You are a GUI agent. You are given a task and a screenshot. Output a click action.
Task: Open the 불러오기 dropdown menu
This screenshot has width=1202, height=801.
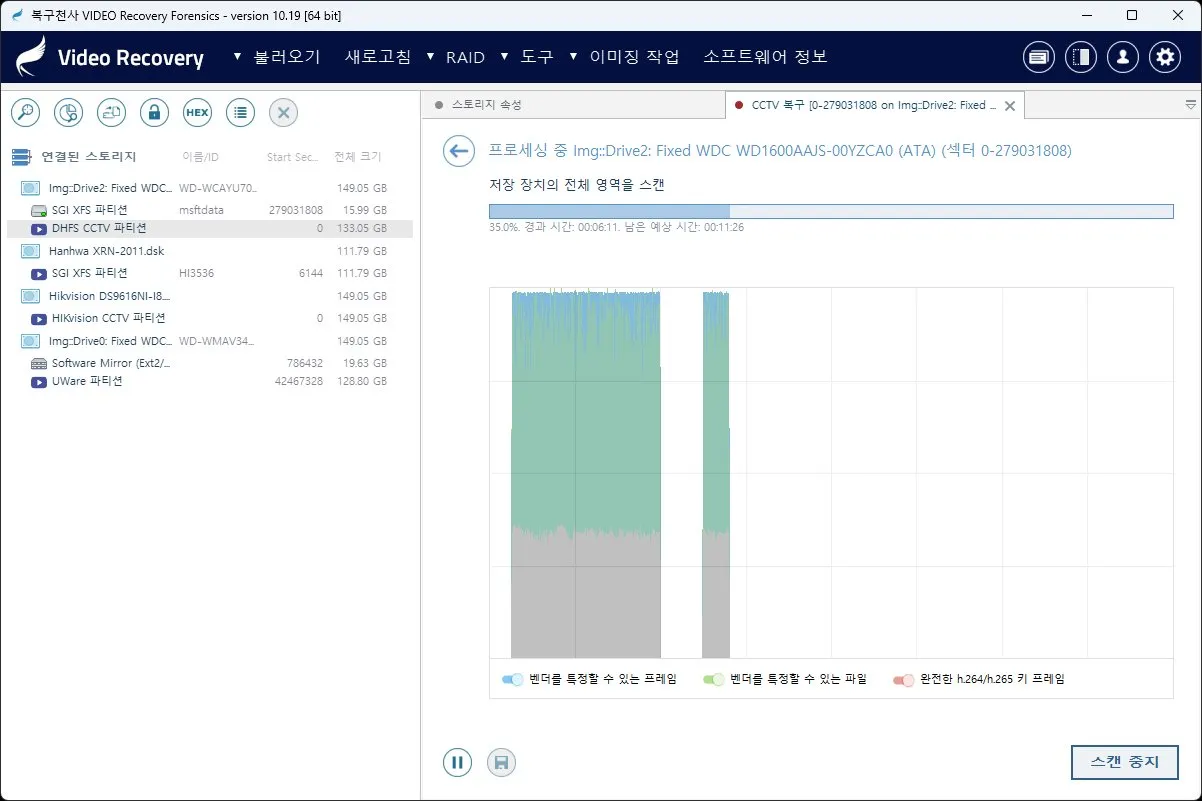point(276,57)
